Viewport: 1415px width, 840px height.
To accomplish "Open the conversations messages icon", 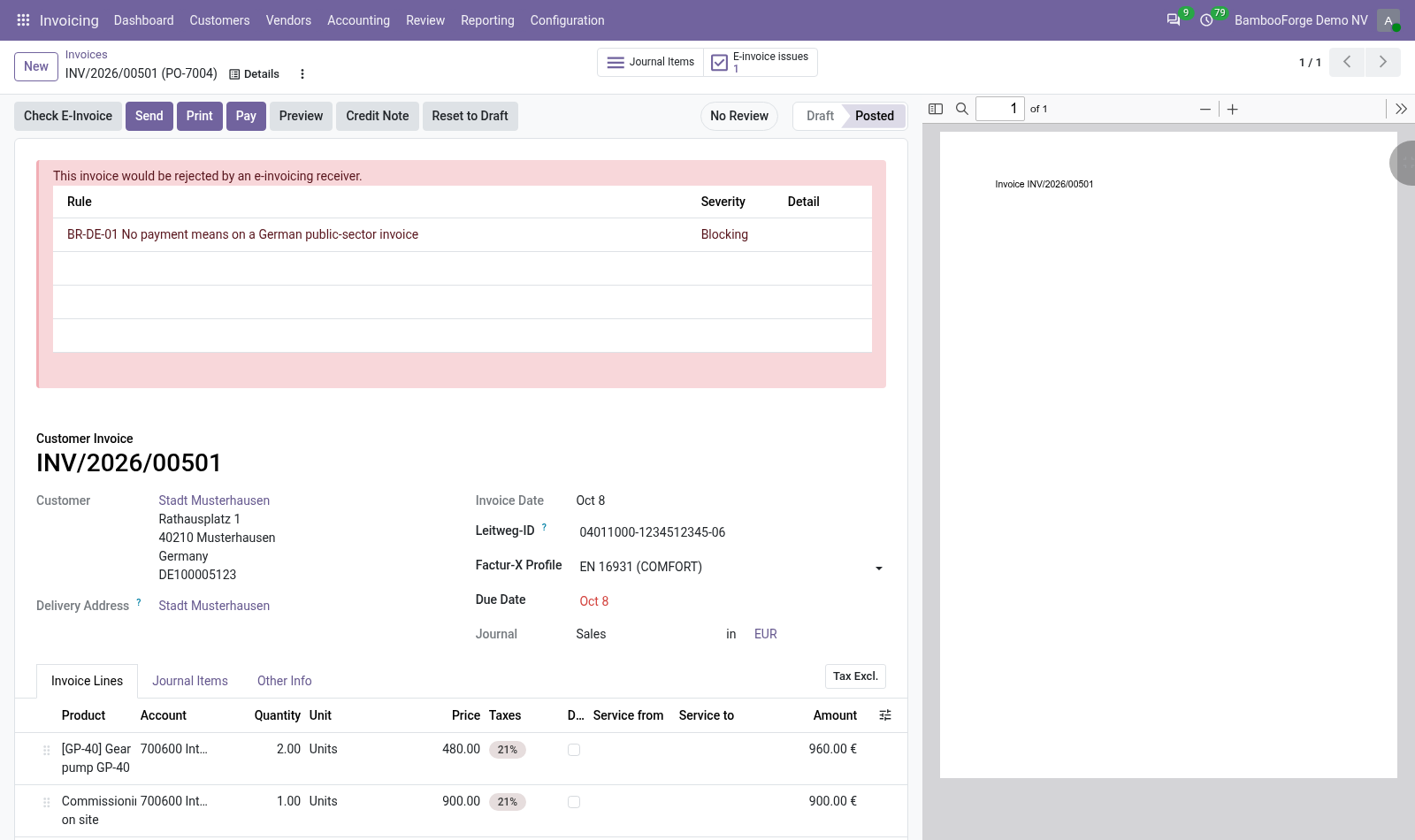I will 1174,20.
